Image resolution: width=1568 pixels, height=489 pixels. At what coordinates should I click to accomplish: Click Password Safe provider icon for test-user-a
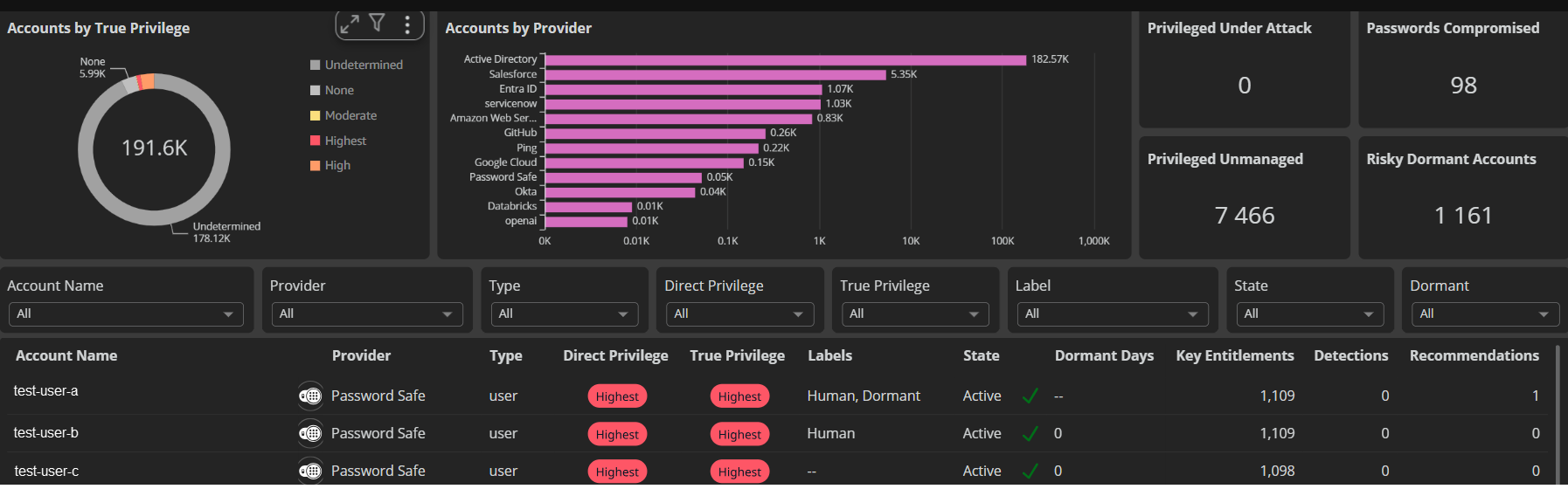pos(310,396)
